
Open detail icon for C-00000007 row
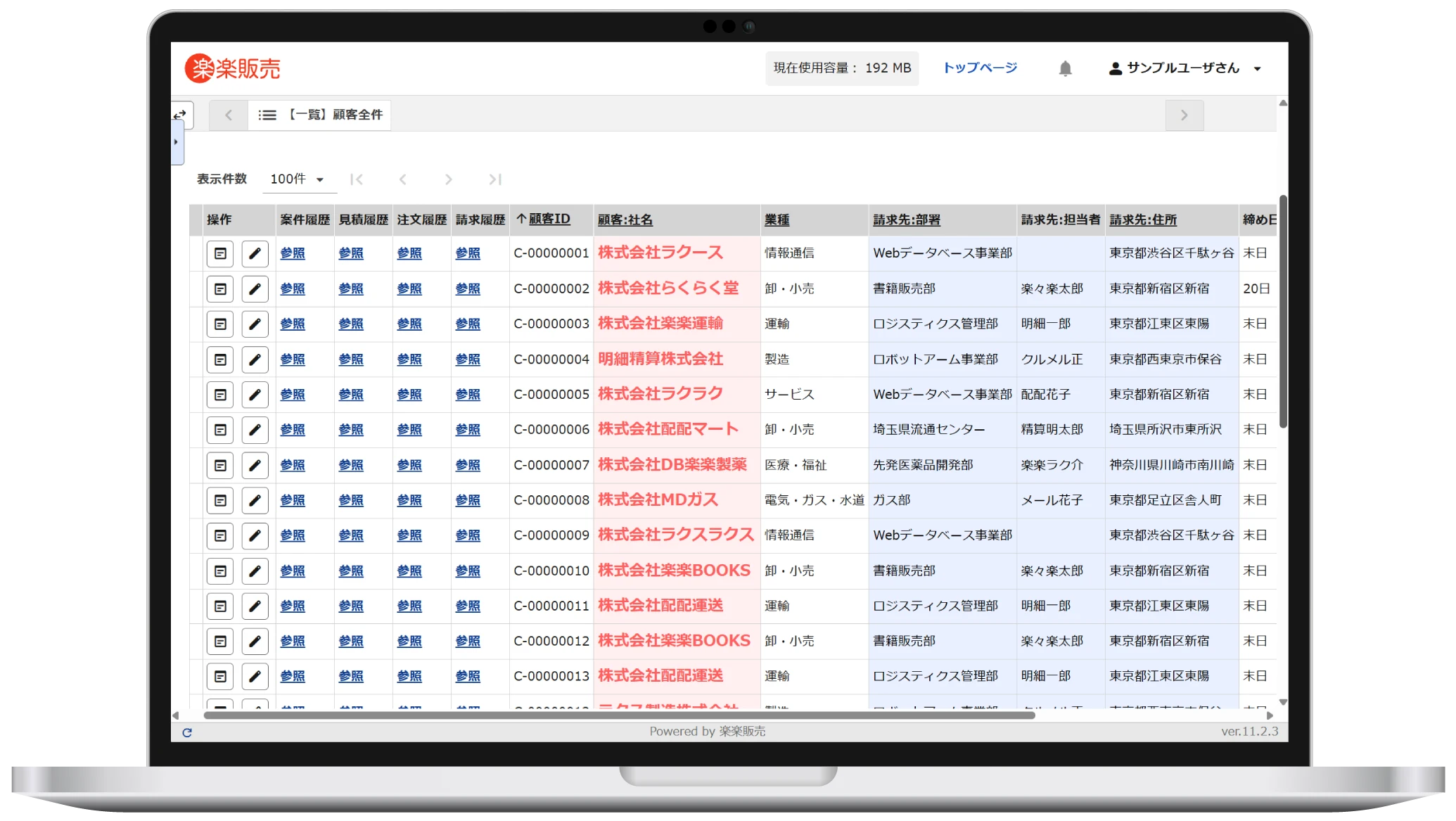(220, 465)
